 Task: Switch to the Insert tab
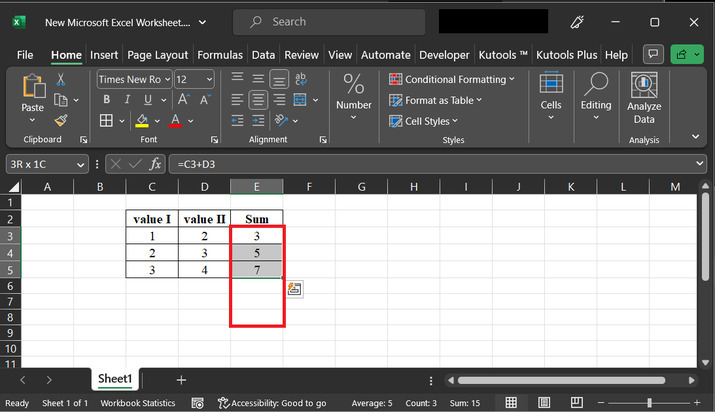(104, 55)
